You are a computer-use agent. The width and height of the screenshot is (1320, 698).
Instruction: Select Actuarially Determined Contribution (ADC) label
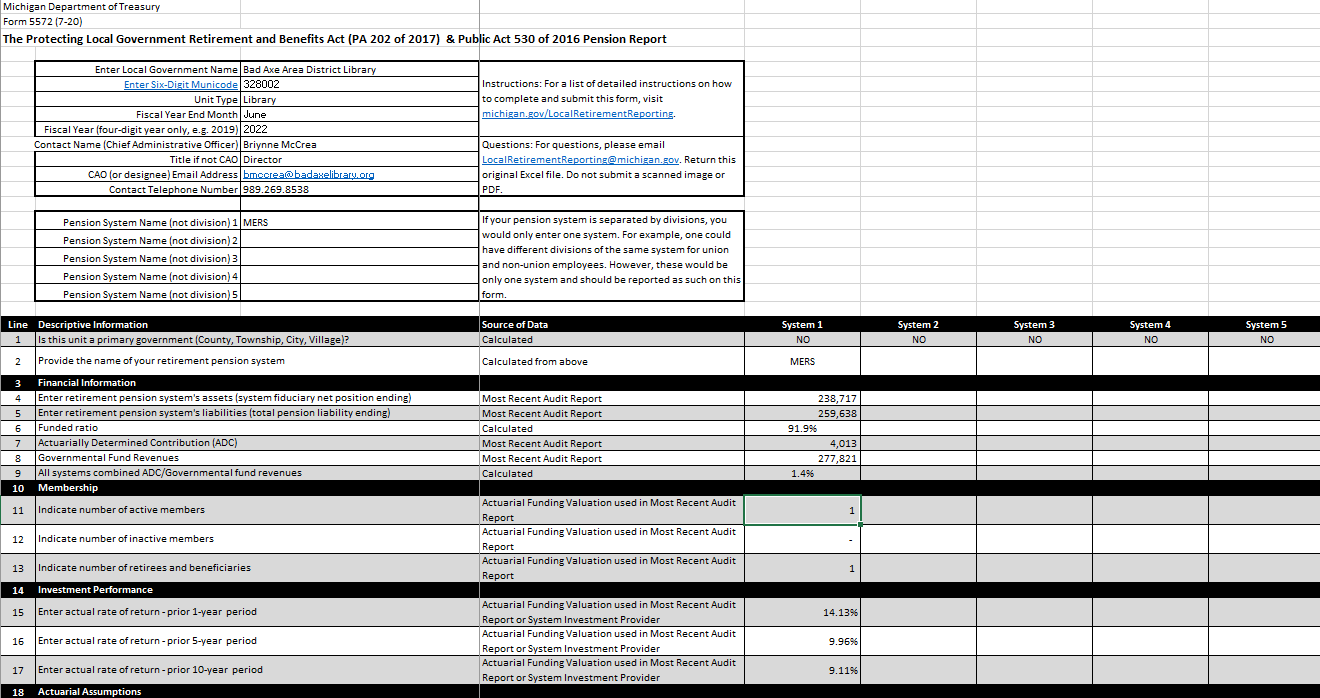257,443
